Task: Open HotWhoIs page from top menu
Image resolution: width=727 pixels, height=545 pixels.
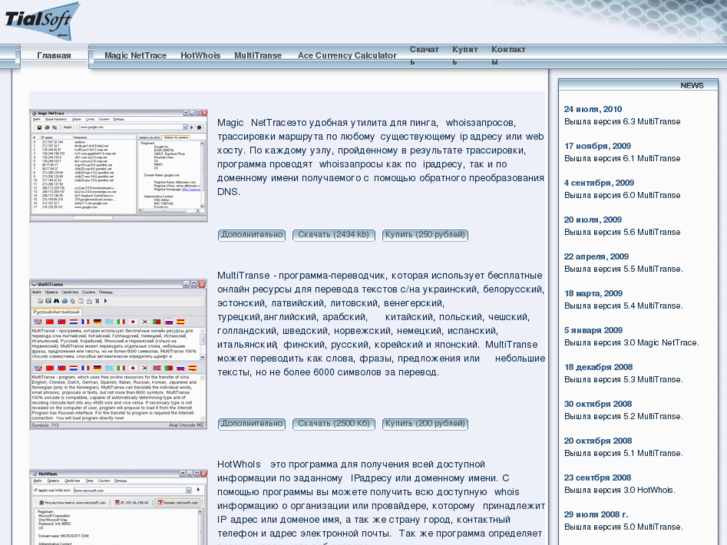Action: pyautogui.click(x=200, y=56)
